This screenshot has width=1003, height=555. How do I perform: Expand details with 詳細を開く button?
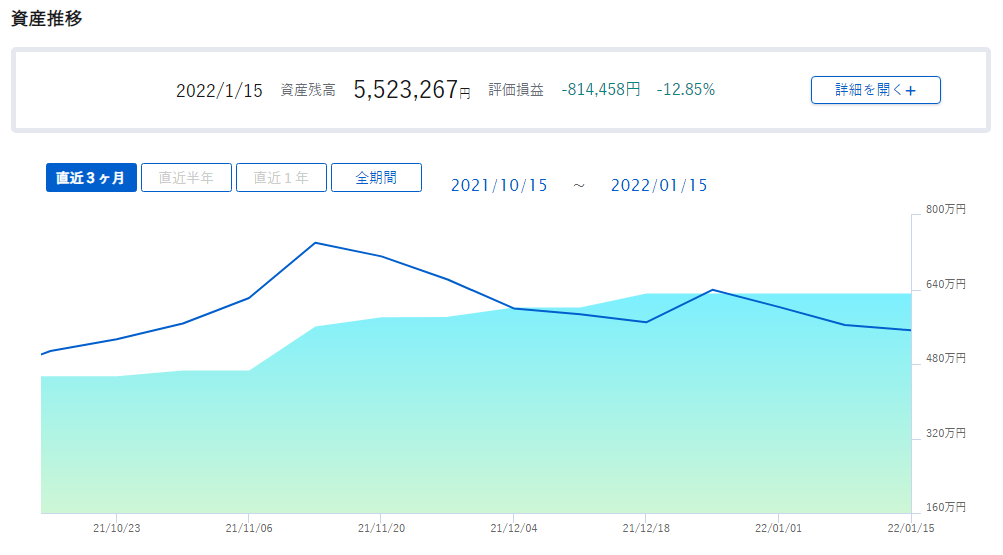pos(876,90)
